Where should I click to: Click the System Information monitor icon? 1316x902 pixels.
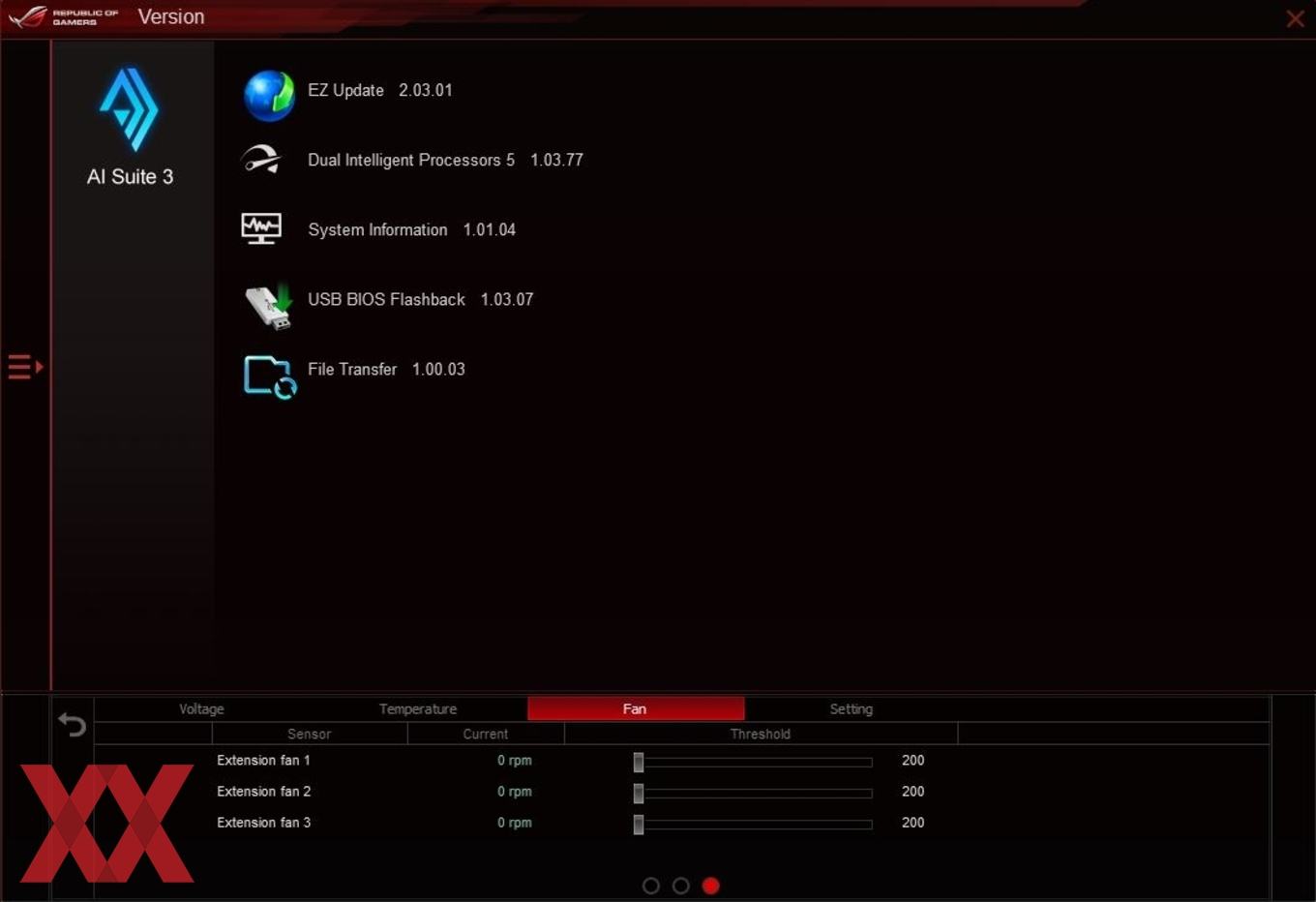261,229
